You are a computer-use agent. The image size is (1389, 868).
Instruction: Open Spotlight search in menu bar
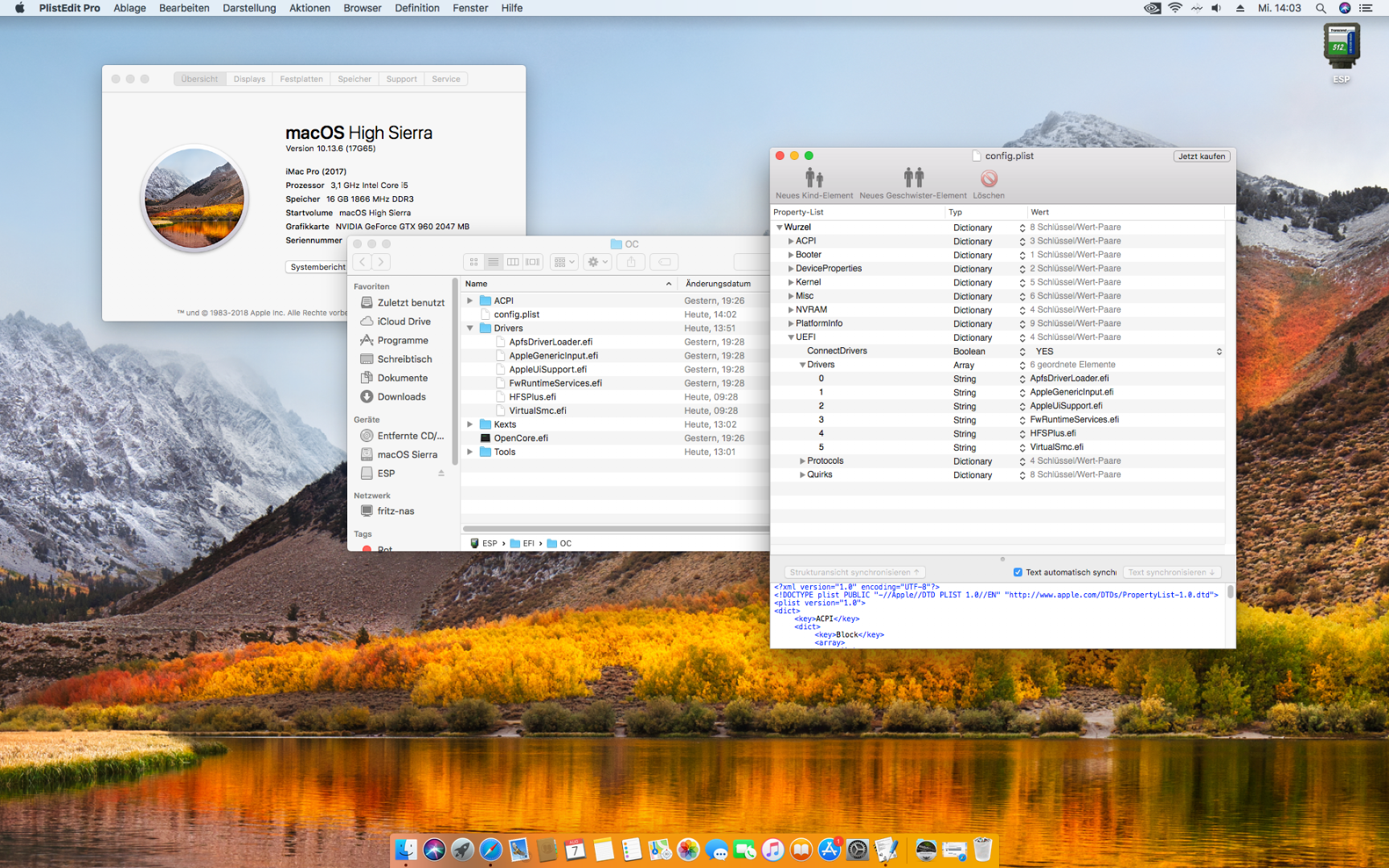1320,8
